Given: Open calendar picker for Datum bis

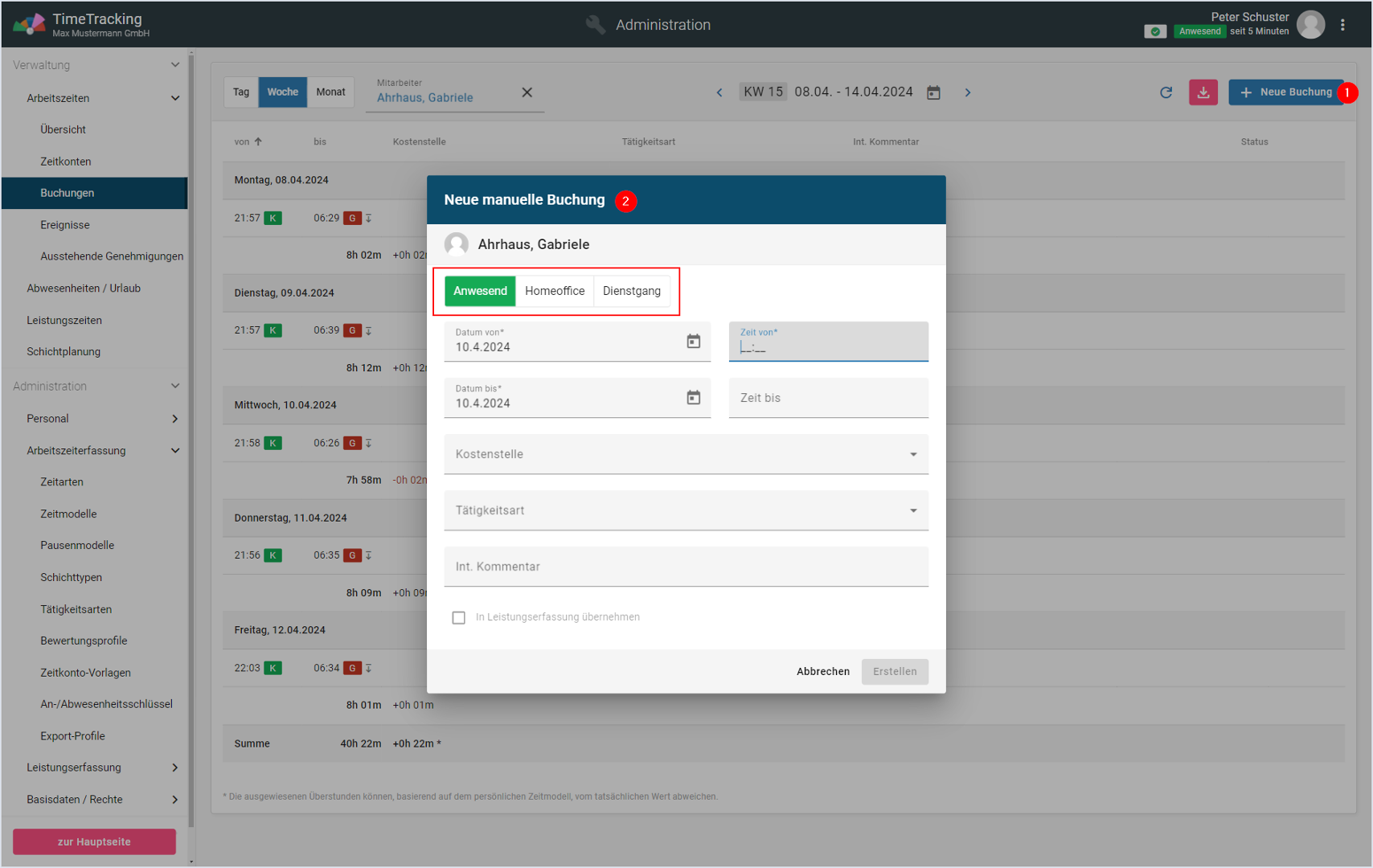Looking at the screenshot, I should click(x=693, y=398).
